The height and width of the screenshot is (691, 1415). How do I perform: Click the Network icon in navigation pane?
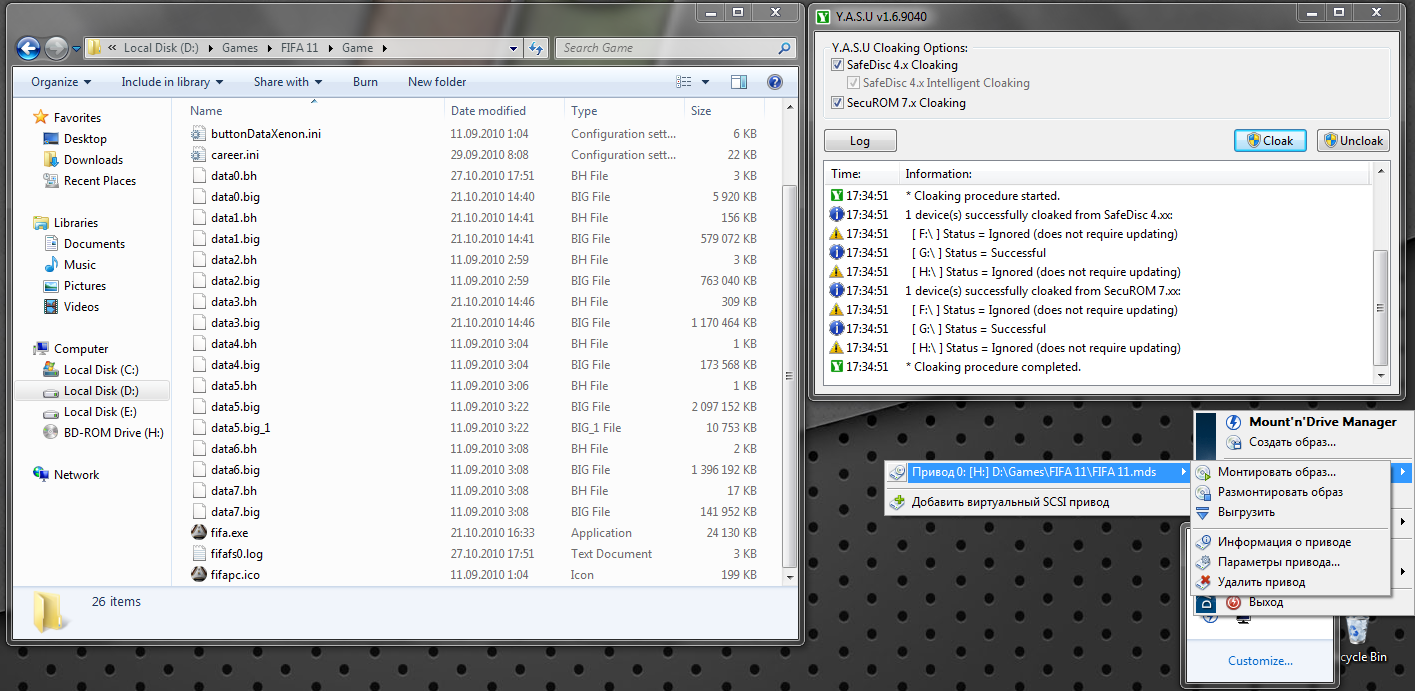tap(40, 475)
